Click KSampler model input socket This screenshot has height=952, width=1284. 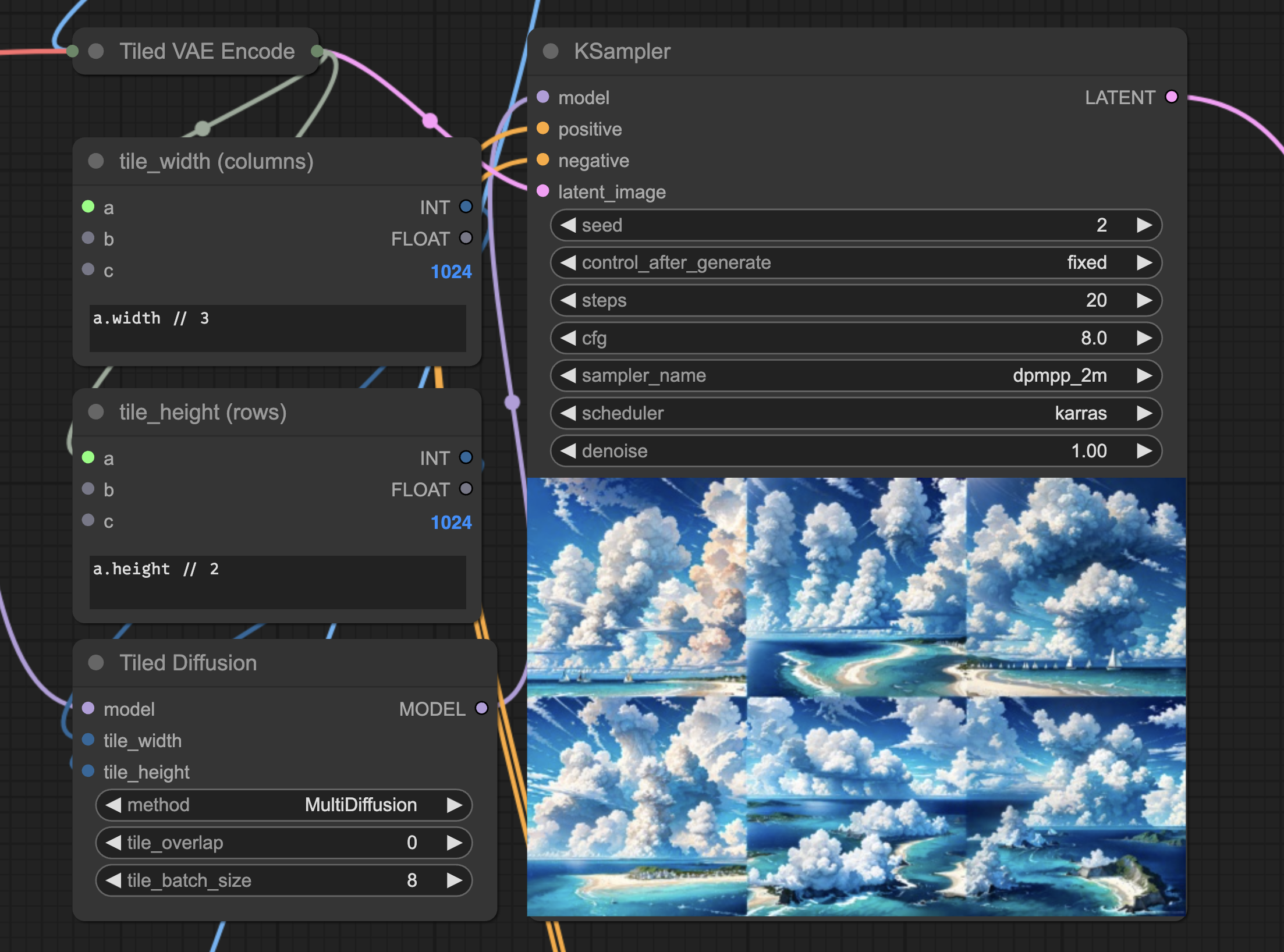coord(542,97)
